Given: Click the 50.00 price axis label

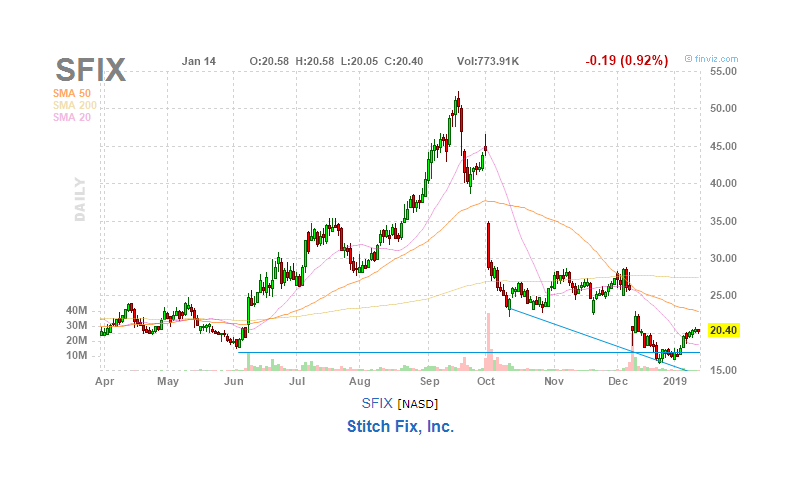Looking at the screenshot, I should coord(723,109).
